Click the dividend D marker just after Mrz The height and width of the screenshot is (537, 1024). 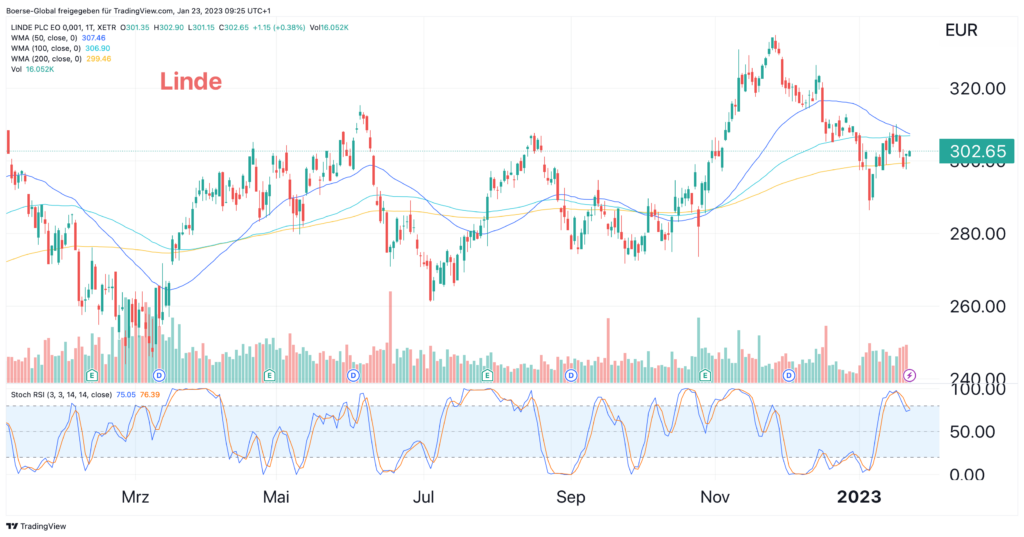tap(159, 376)
